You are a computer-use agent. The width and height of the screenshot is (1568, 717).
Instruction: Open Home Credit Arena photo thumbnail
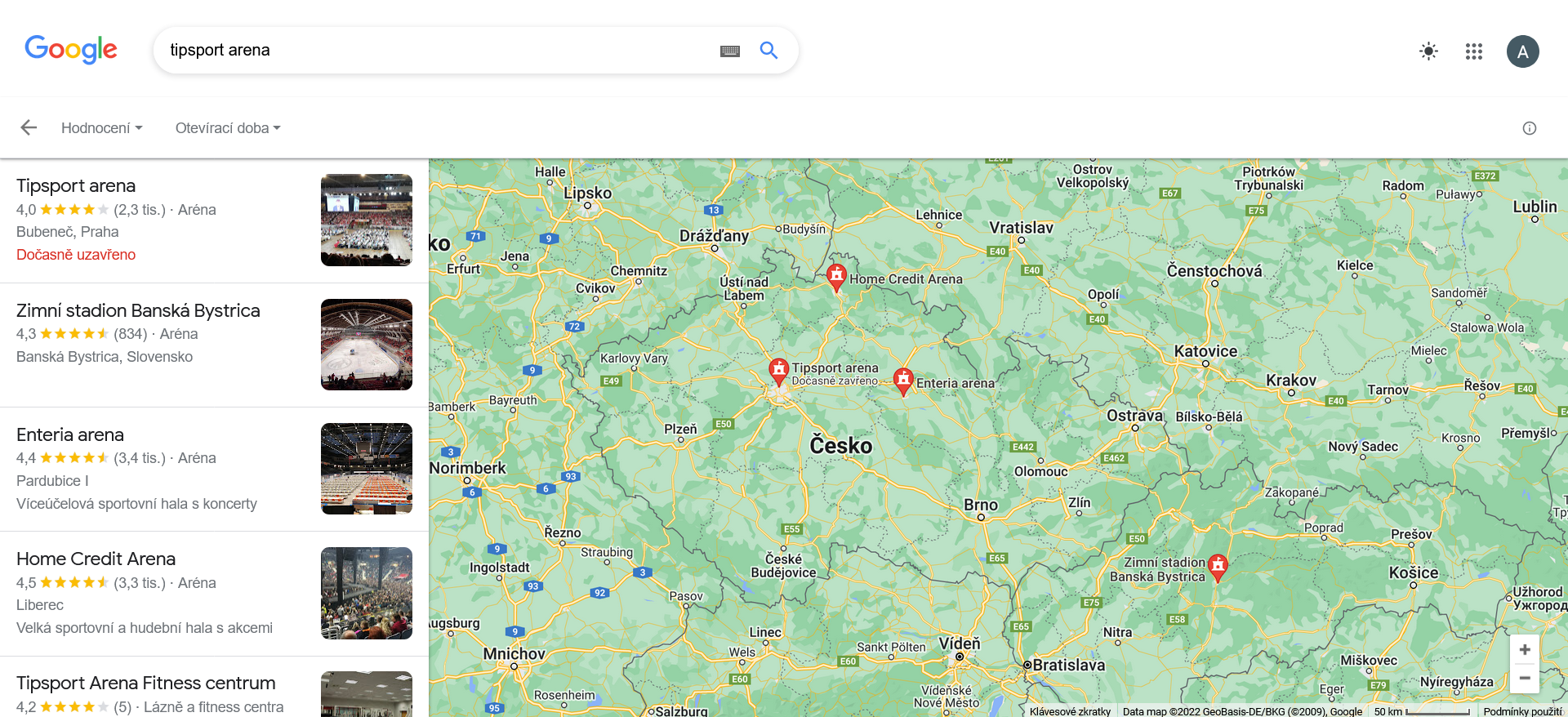[367, 593]
